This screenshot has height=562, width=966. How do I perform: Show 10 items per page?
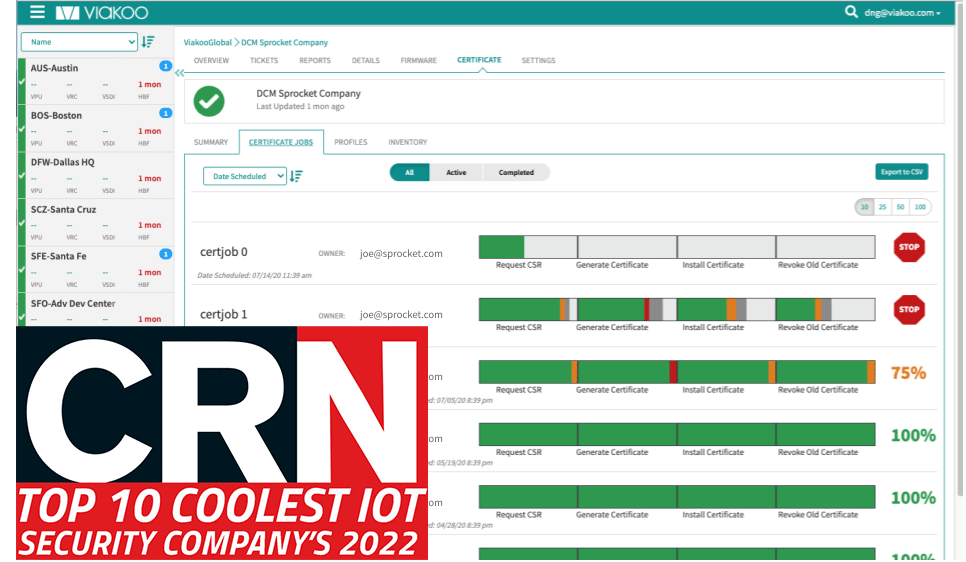(x=864, y=207)
